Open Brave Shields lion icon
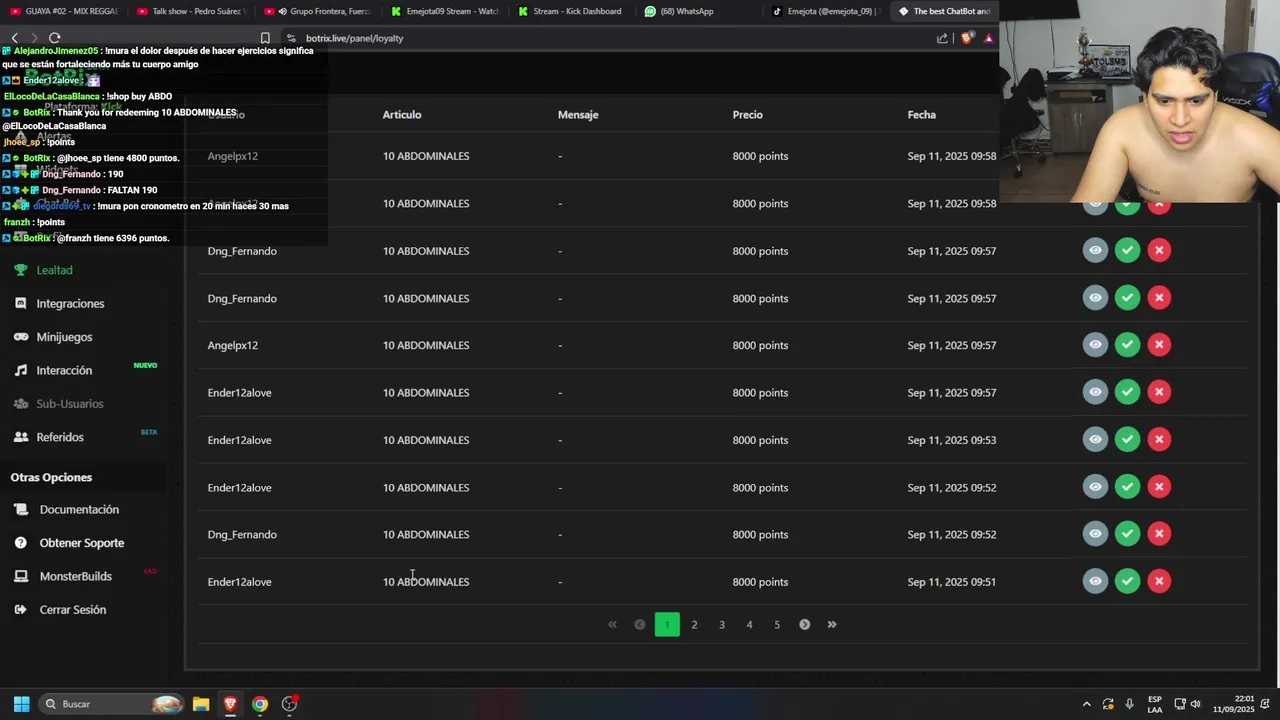This screenshot has width=1280, height=720. [x=967, y=38]
